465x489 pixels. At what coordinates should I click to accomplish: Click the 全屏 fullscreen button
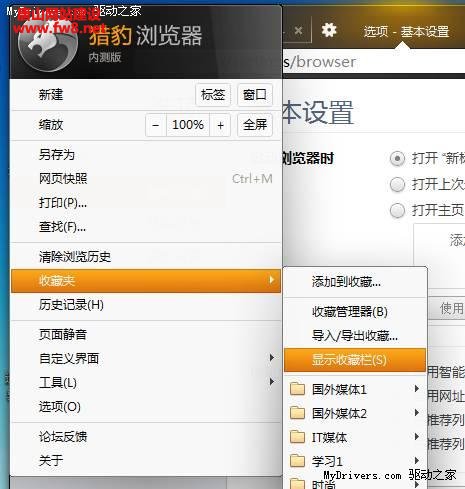click(255, 125)
